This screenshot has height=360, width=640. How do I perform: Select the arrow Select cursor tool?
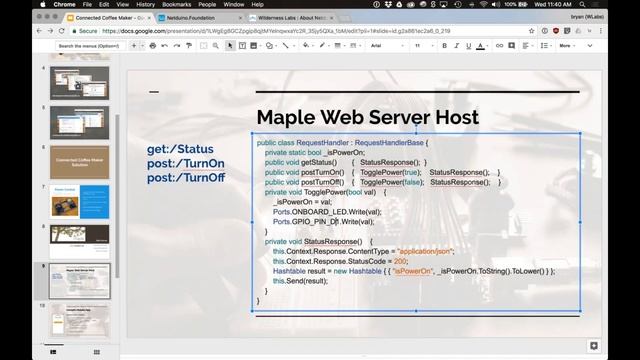pyautogui.click(x=230, y=46)
